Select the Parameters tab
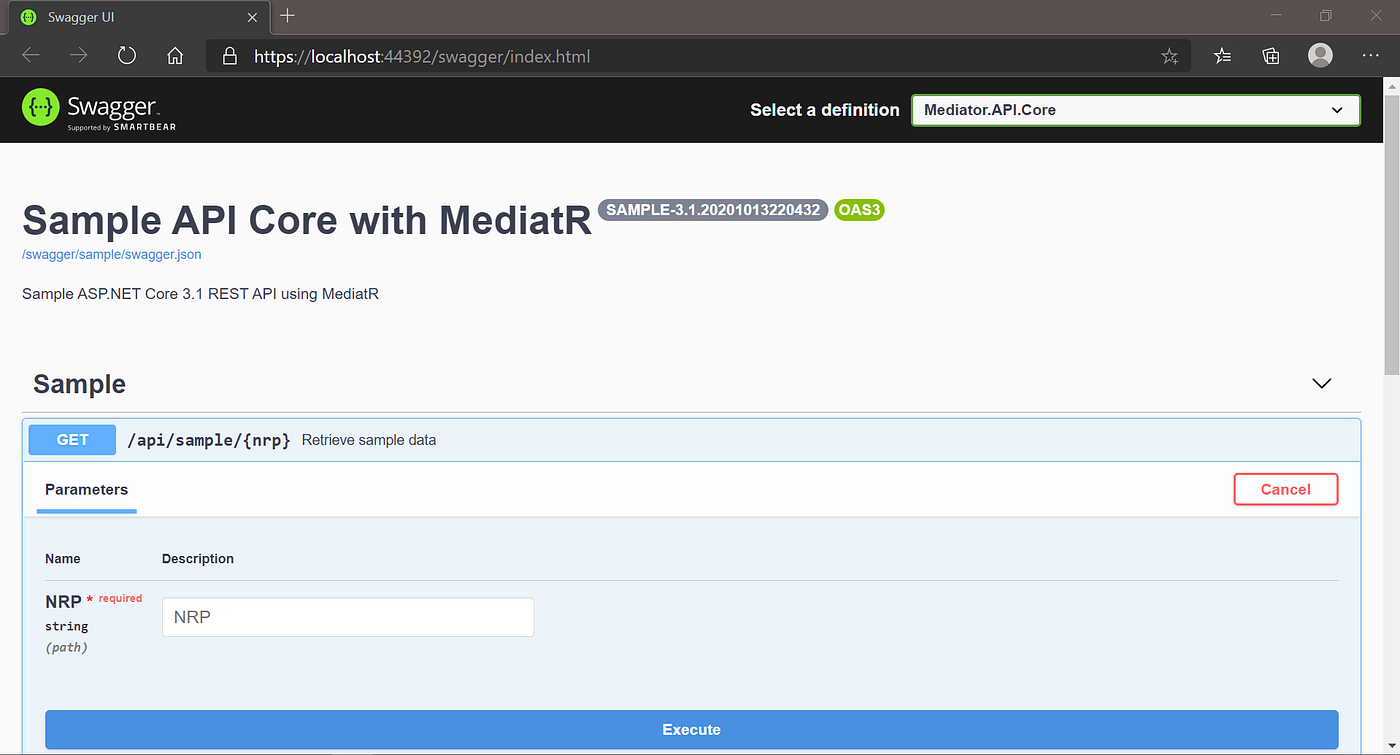Viewport: 1400px width, 755px height. (86, 489)
